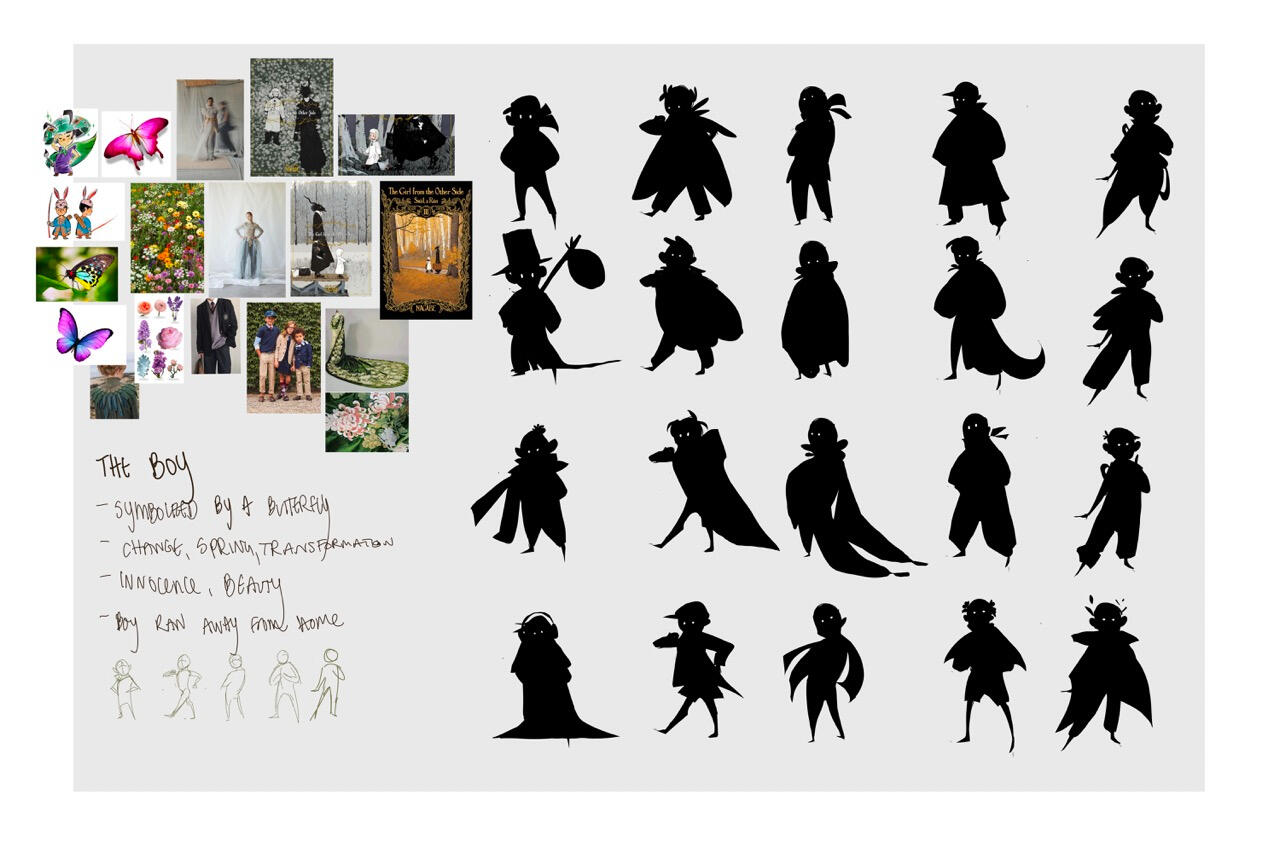Click the green peacock gown image
This screenshot has width=1280, height=853.
(x=366, y=349)
